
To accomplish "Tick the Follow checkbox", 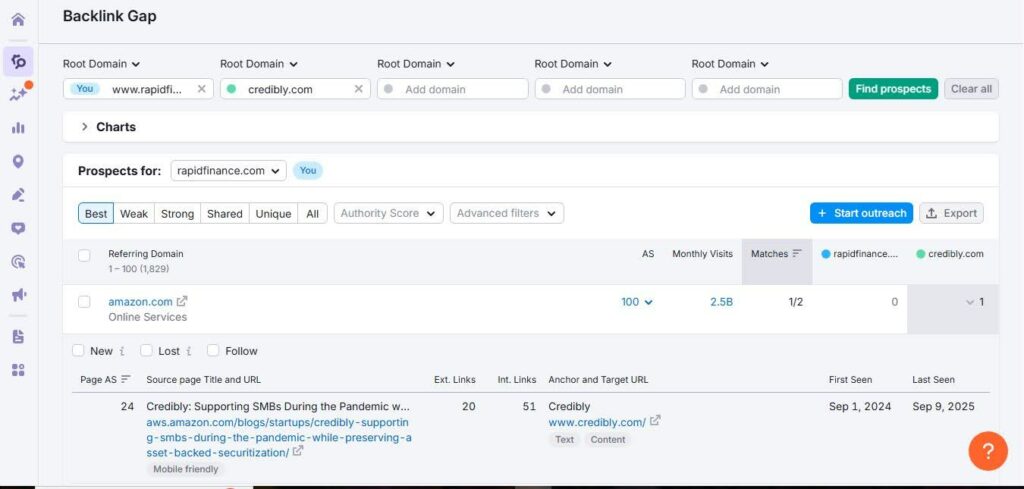I will tap(213, 351).
